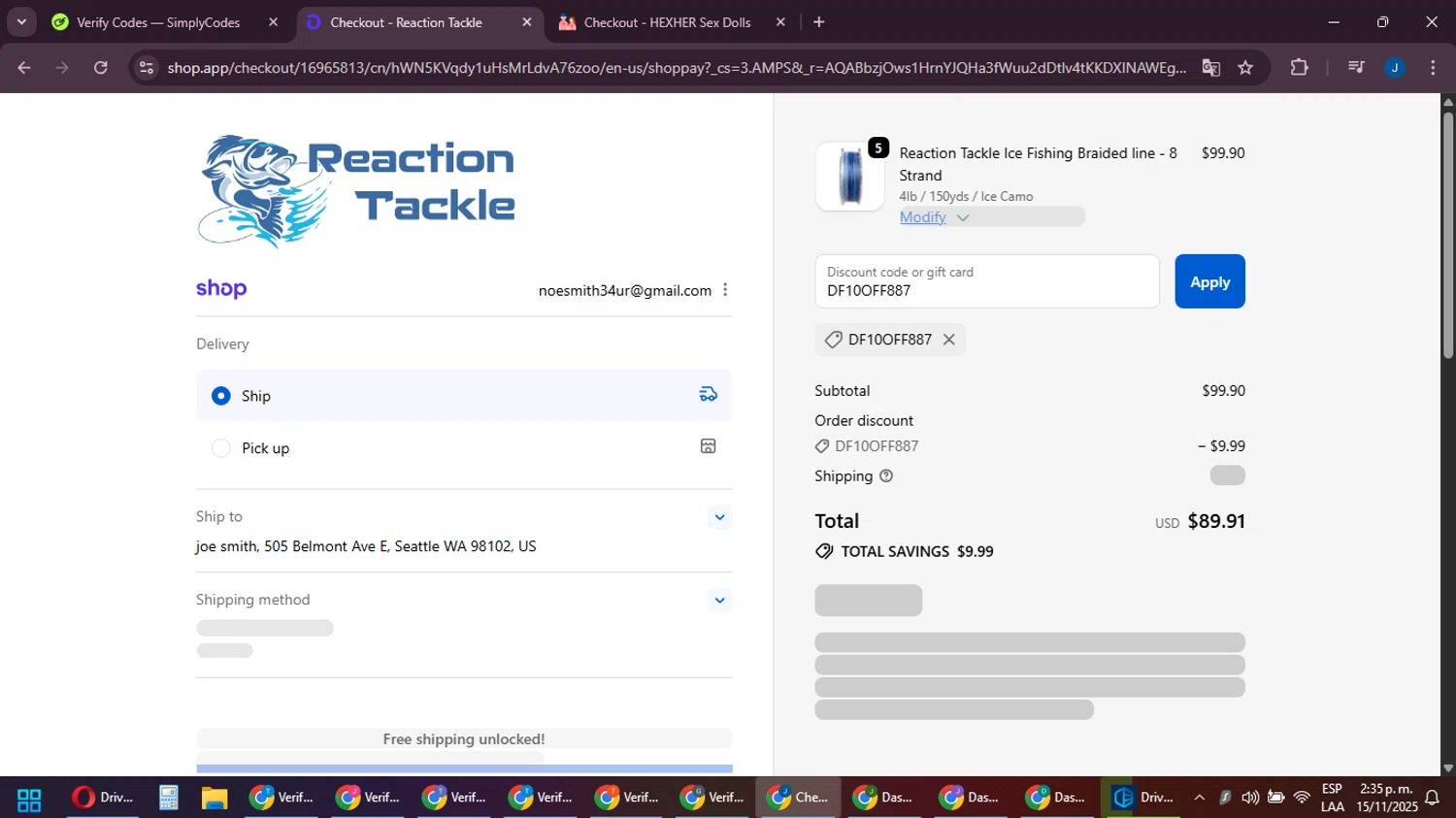Viewport: 1456px width, 818px height.
Task: Click the ESP LAA language indicator
Action: point(1333,798)
